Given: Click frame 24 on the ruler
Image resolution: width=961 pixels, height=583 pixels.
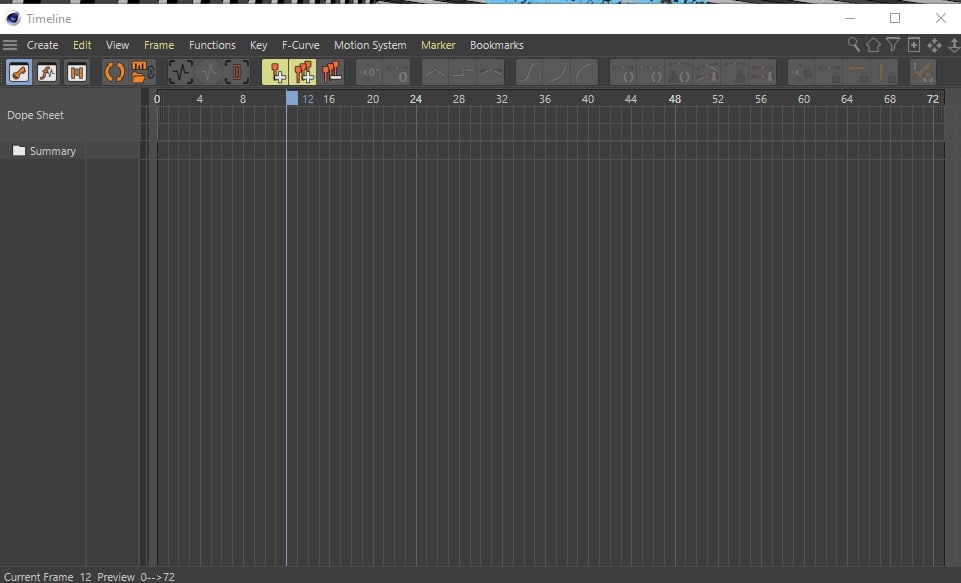Looking at the screenshot, I should [416, 99].
